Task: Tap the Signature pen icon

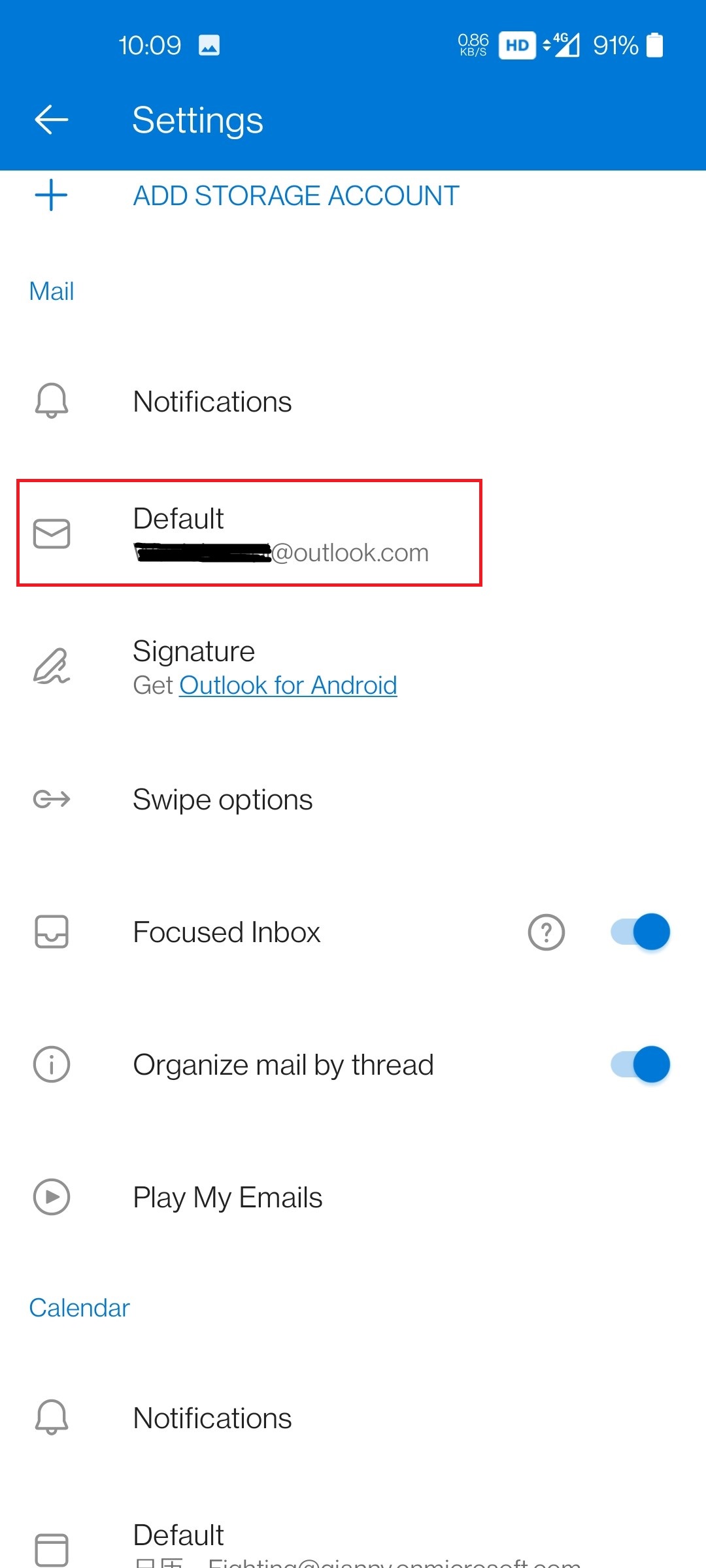Action: click(x=51, y=666)
